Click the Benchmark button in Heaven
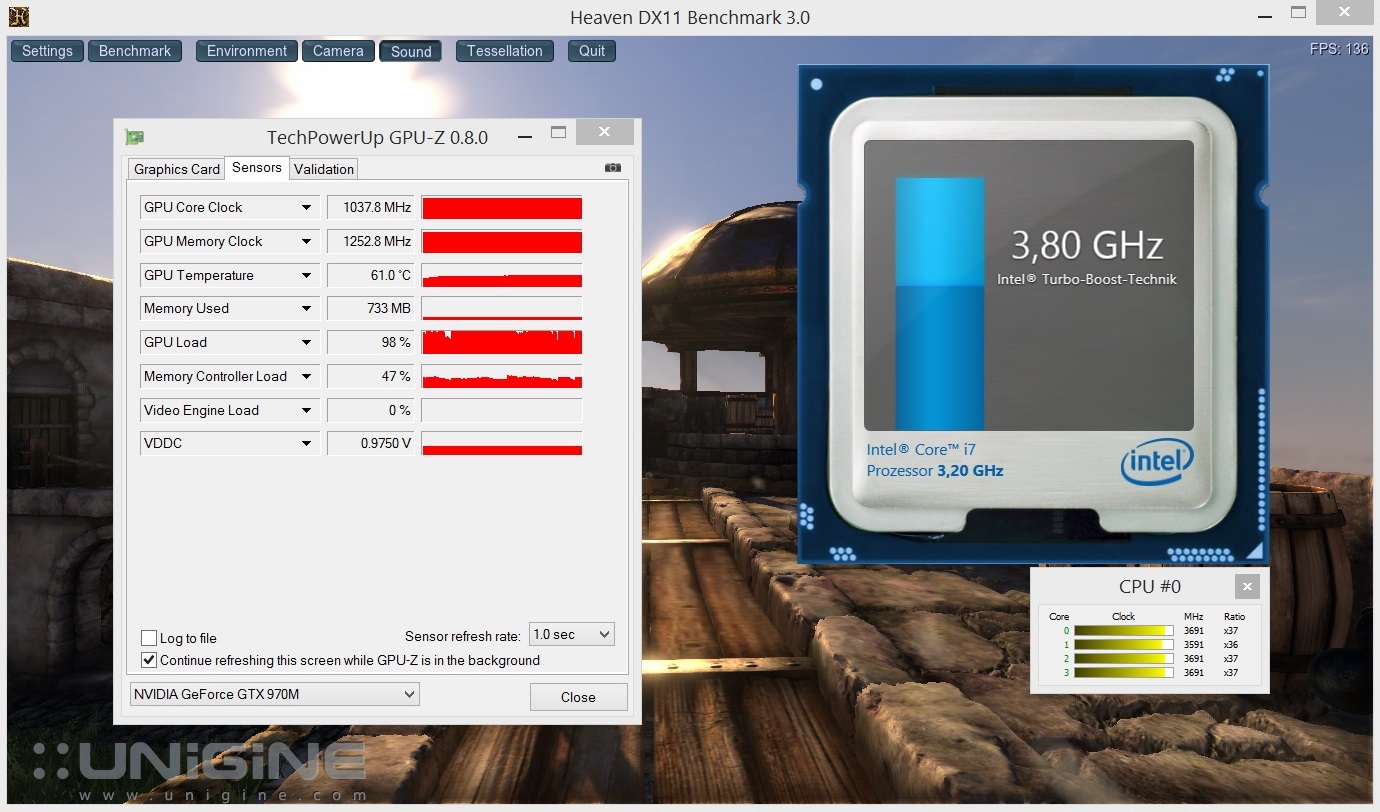 (x=135, y=51)
